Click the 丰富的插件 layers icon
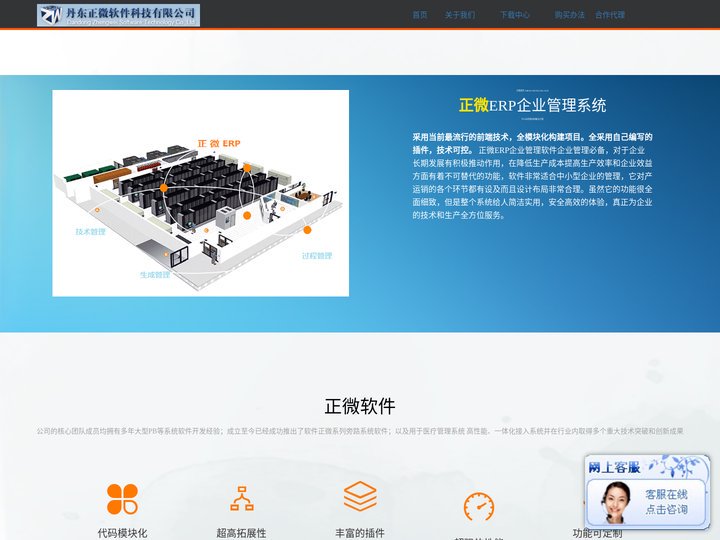 pyautogui.click(x=360, y=496)
